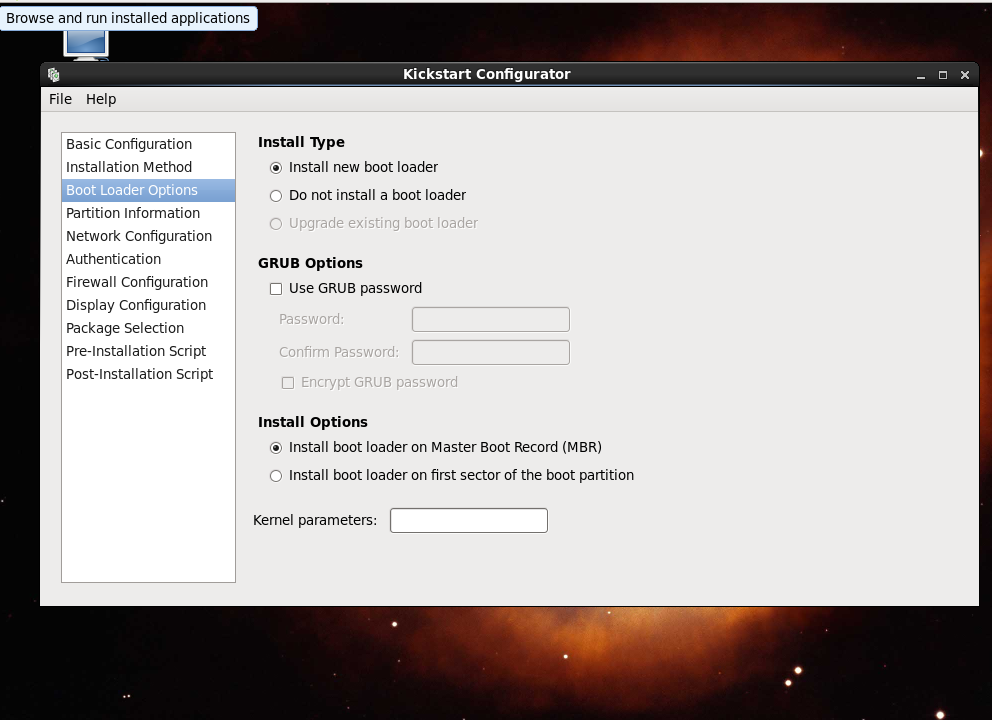Click the Install Options heading
992x720 pixels.
coord(313,422)
